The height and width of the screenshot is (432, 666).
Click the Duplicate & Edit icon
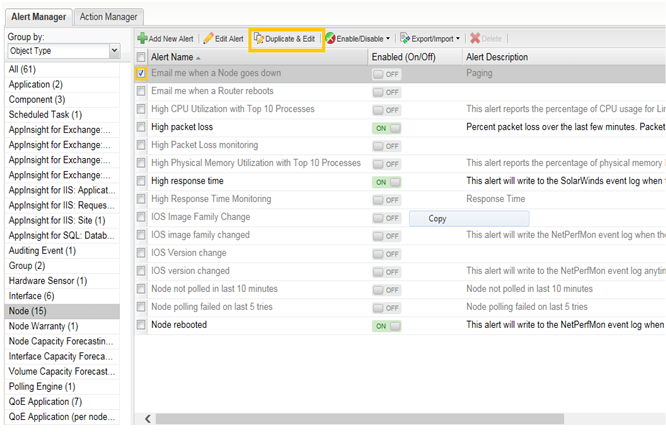coord(260,39)
